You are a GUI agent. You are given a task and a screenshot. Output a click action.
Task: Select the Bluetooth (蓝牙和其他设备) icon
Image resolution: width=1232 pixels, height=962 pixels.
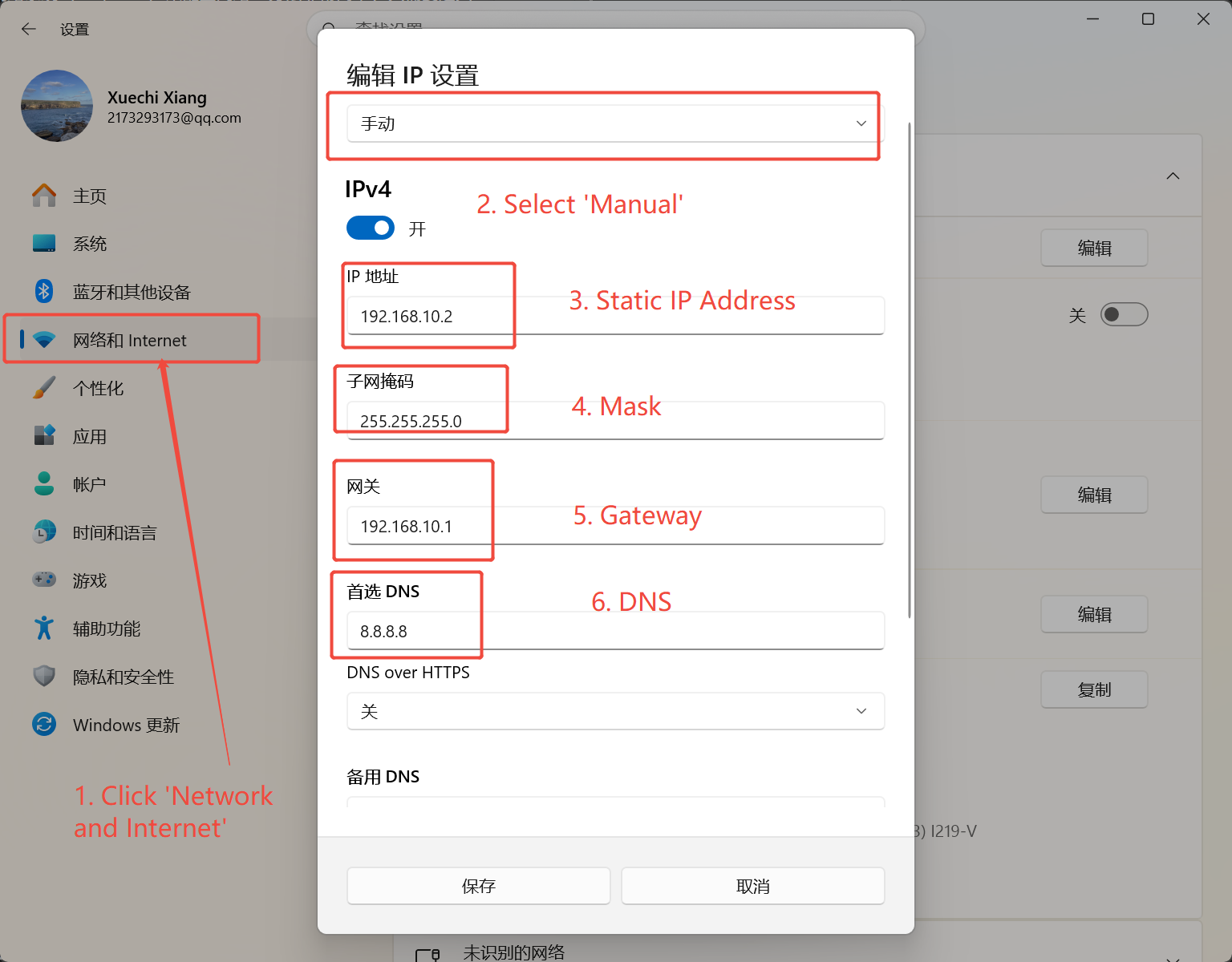click(x=44, y=292)
